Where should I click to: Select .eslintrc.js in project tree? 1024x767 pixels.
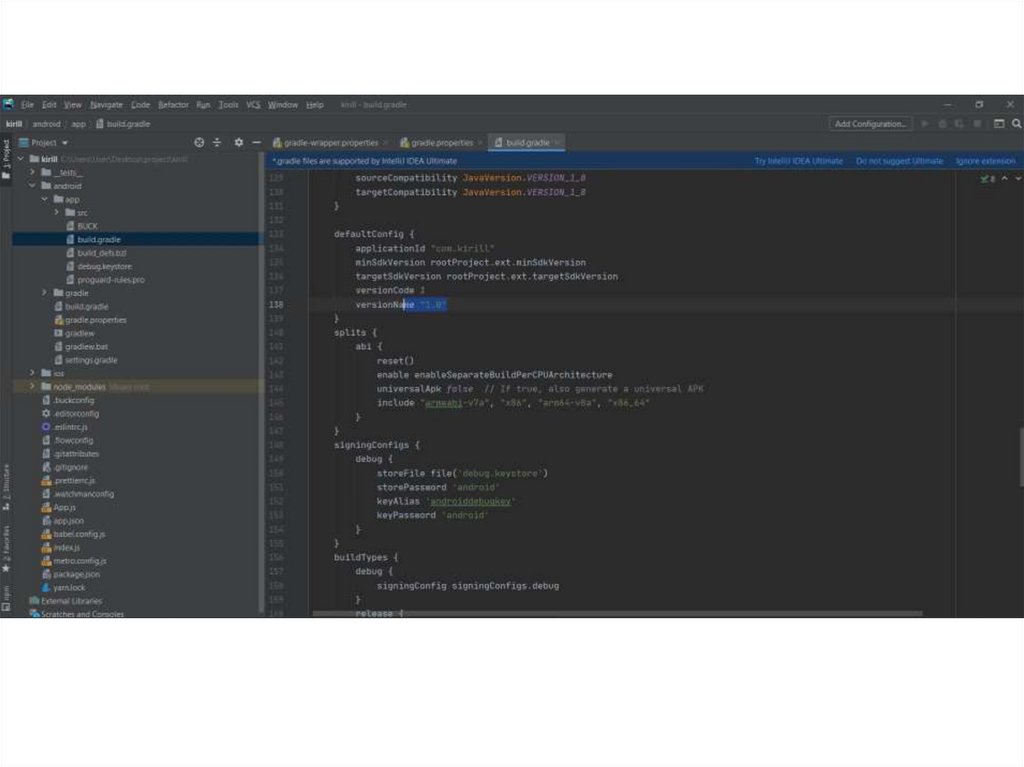pyautogui.click(x=65, y=427)
